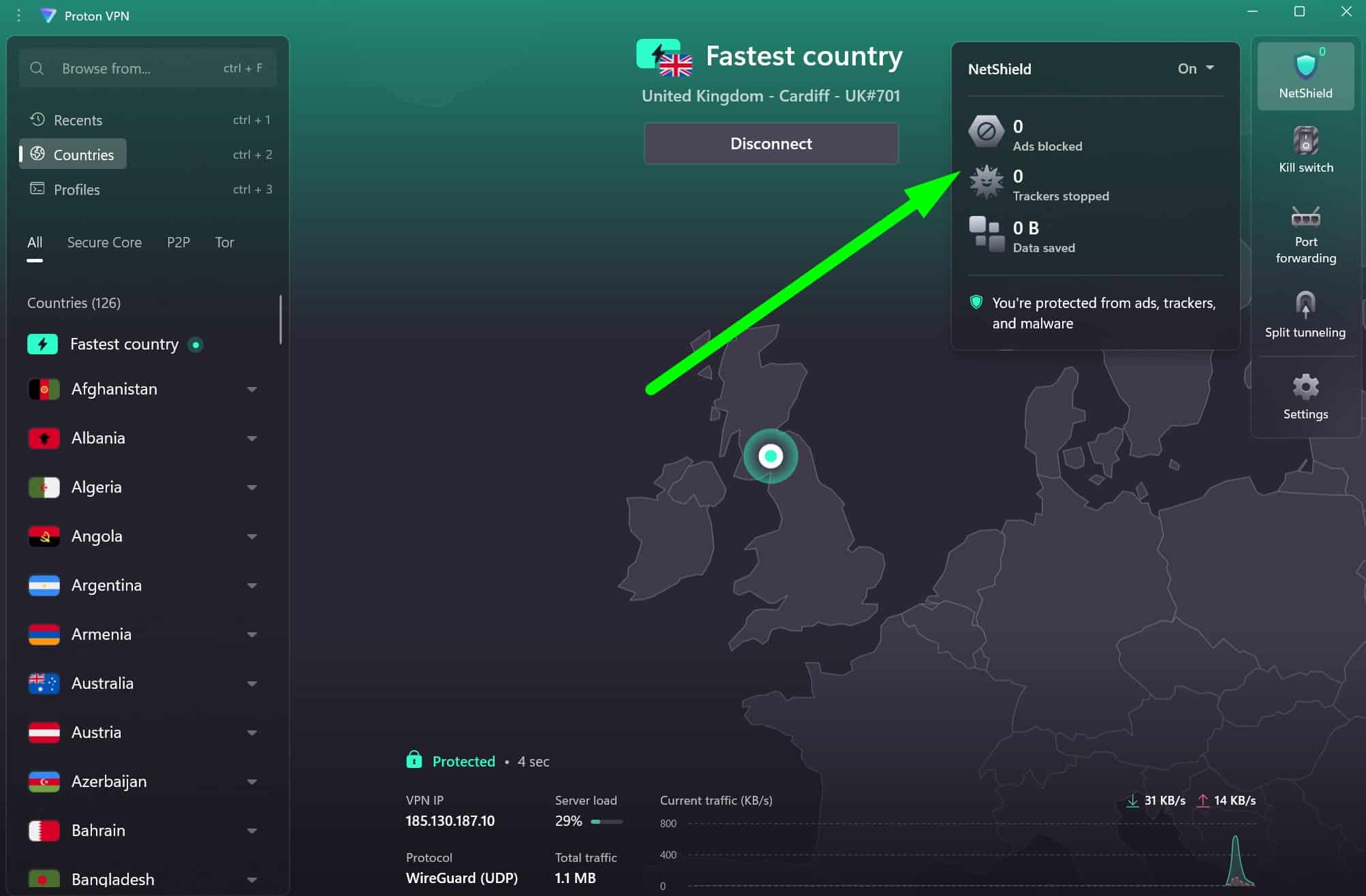Click the search magnifier icon

(x=37, y=68)
